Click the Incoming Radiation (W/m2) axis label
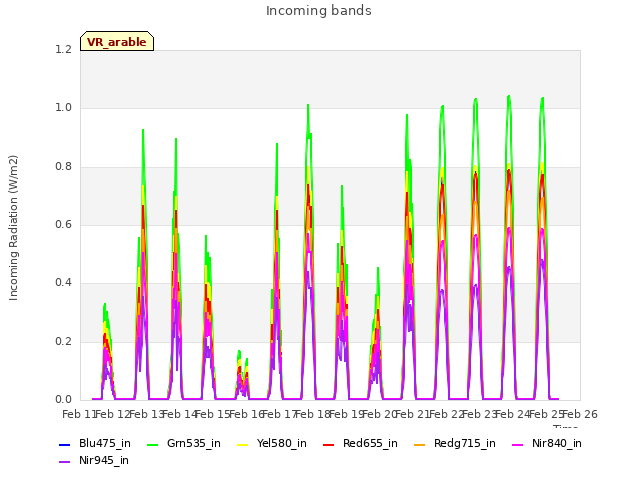The height and width of the screenshot is (480, 640). 13,228
